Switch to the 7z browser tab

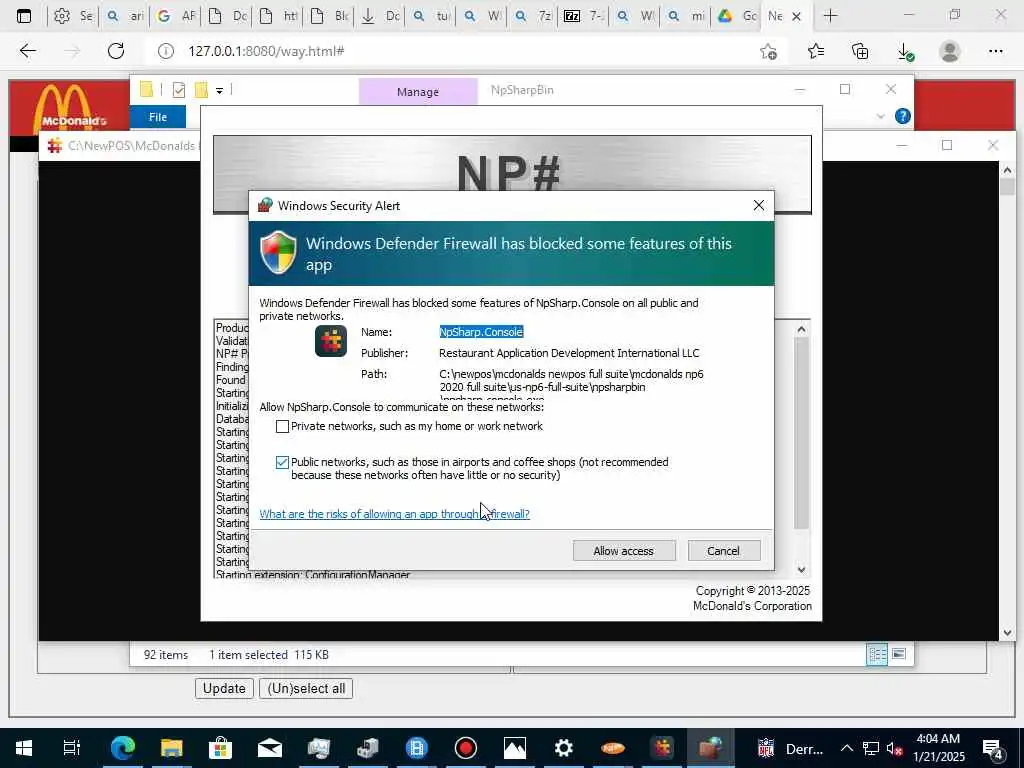click(533, 16)
